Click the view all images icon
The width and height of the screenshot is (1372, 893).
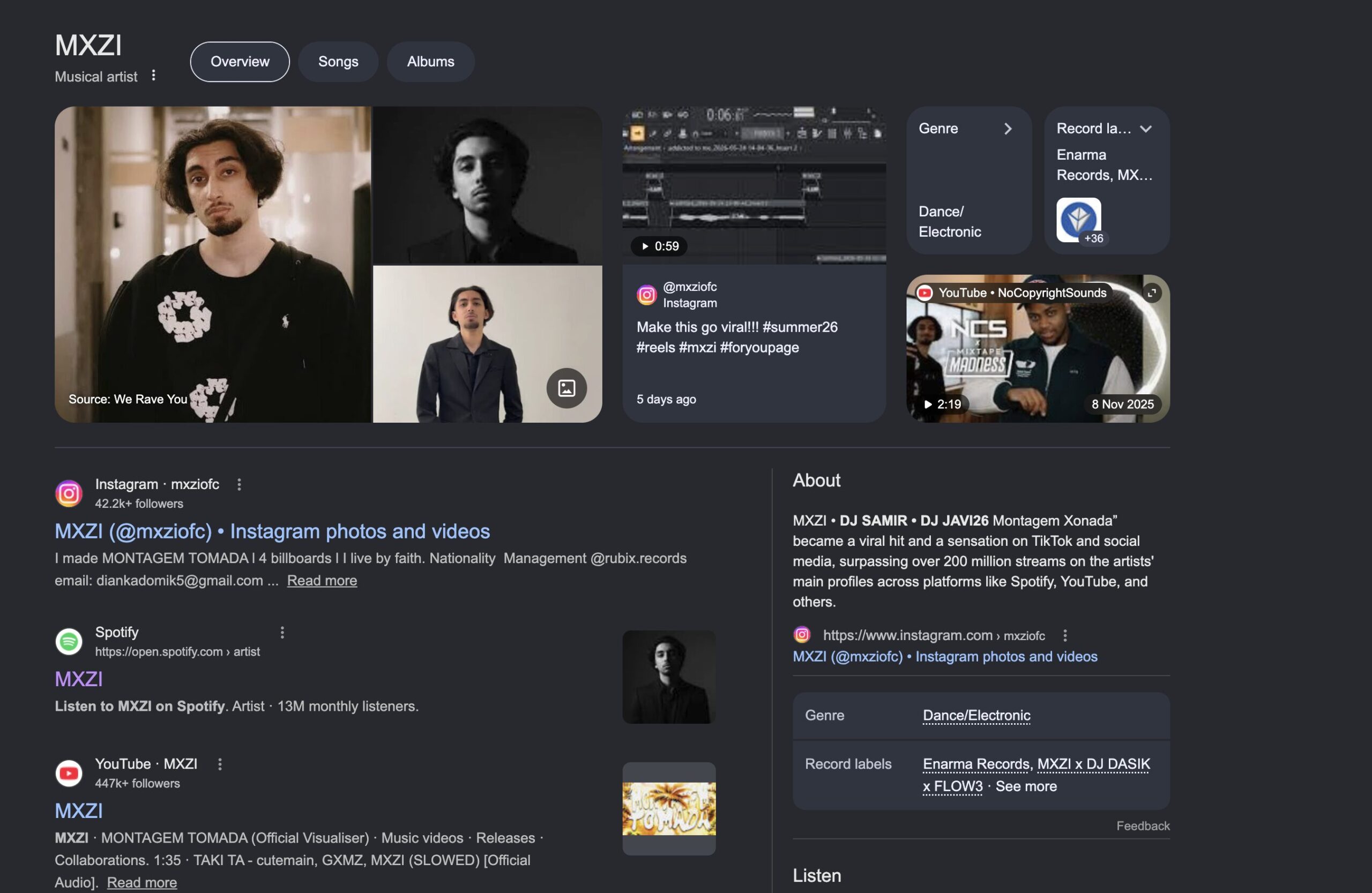pyautogui.click(x=566, y=388)
